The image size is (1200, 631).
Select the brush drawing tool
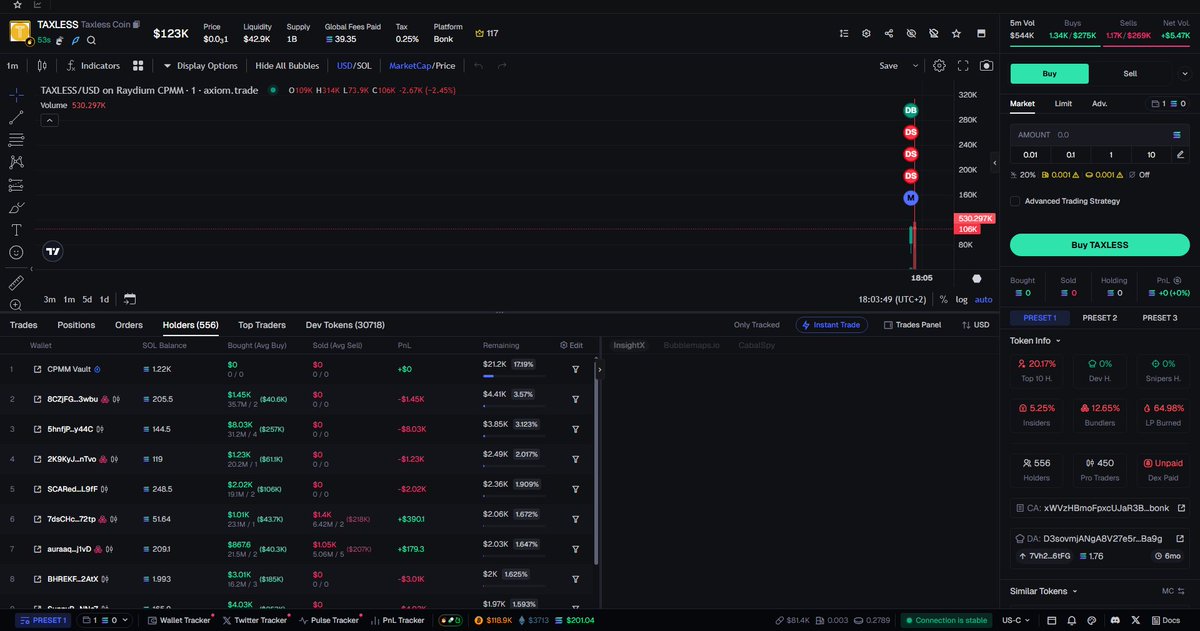[16, 208]
